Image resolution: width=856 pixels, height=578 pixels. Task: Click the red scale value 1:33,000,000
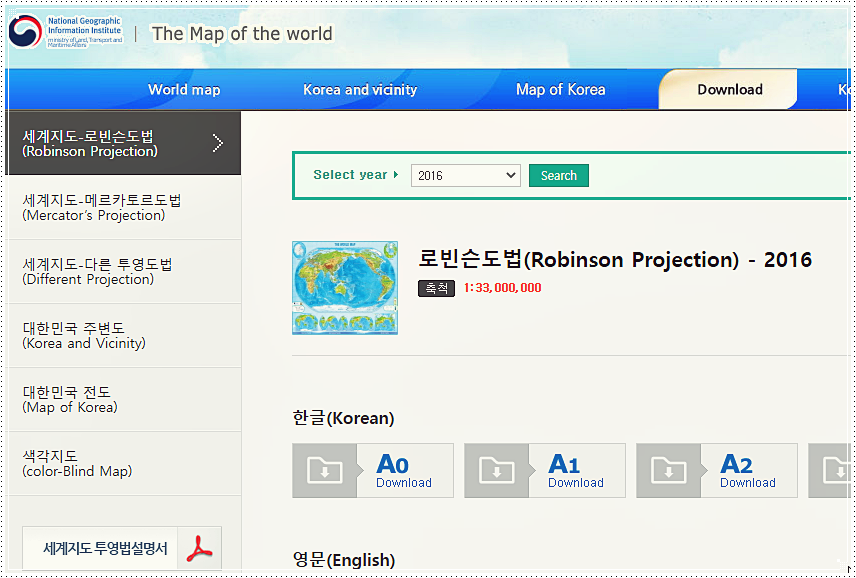point(502,288)
